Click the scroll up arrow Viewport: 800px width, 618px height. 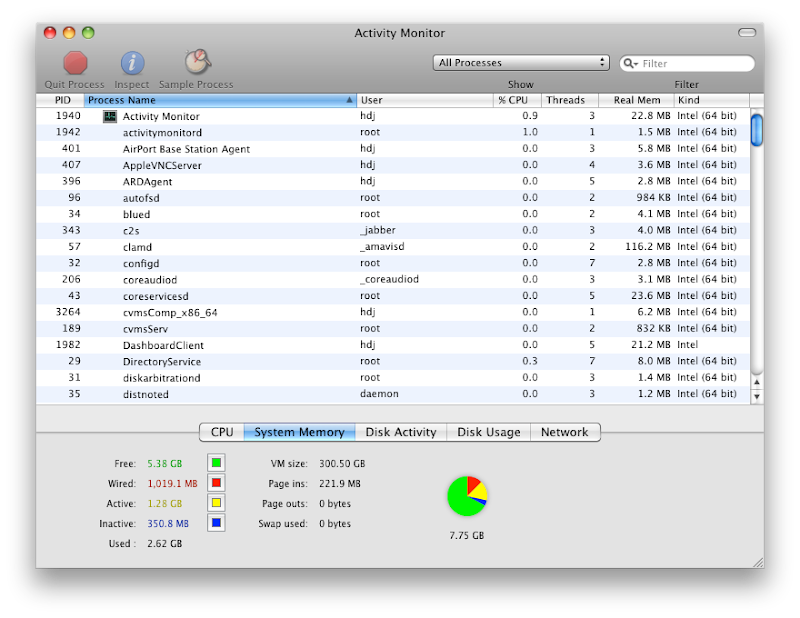[x=757, y=382]
